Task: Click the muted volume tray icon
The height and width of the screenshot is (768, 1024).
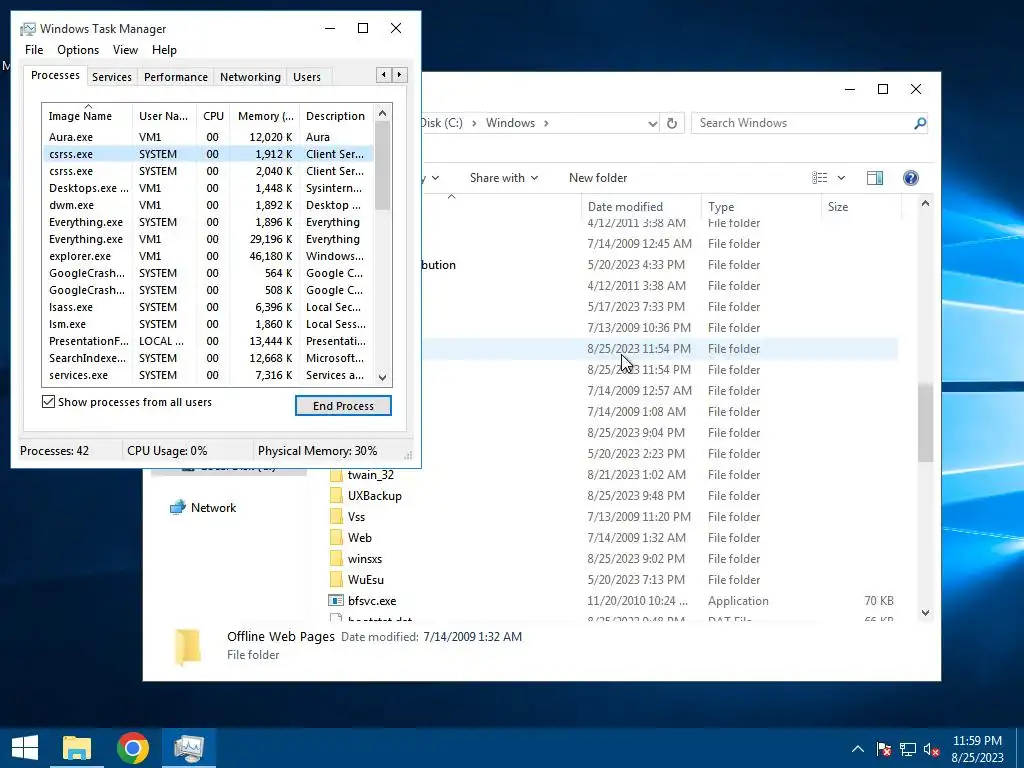Action: pos(931,749)
